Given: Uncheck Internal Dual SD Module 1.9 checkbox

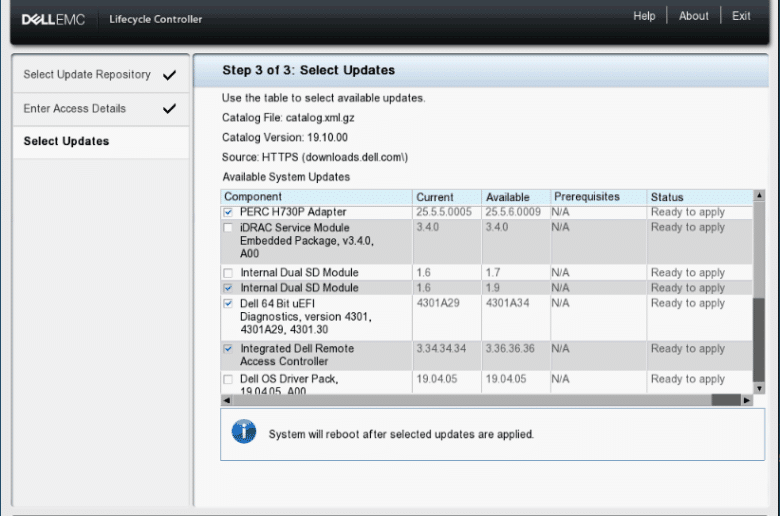Looking at the screenshot, I should coord(228,288).
